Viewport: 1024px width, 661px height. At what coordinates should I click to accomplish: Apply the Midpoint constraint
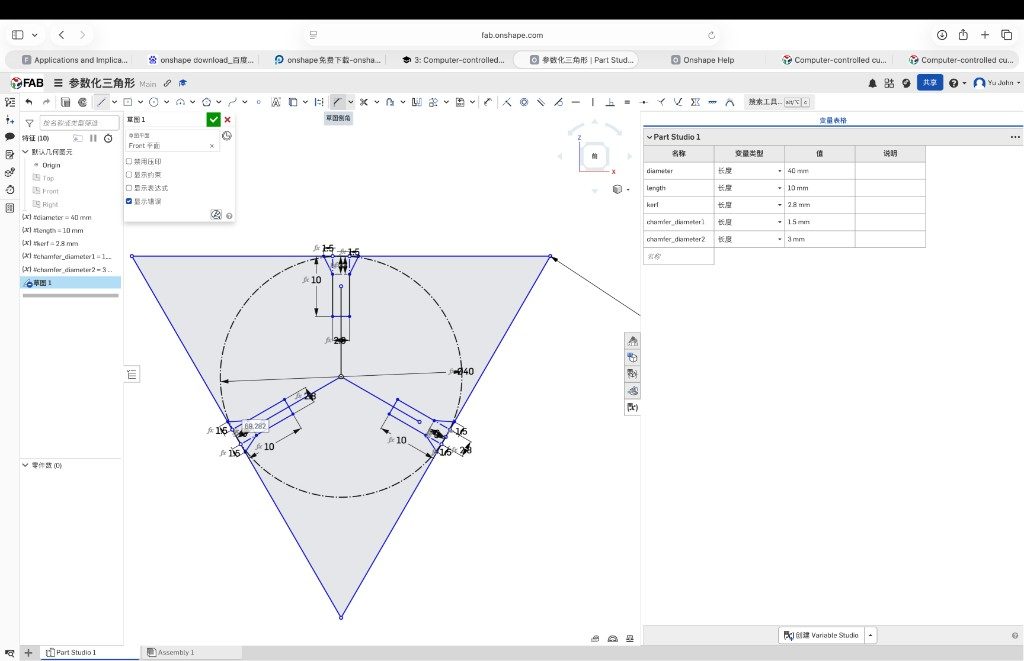(644, 102)
